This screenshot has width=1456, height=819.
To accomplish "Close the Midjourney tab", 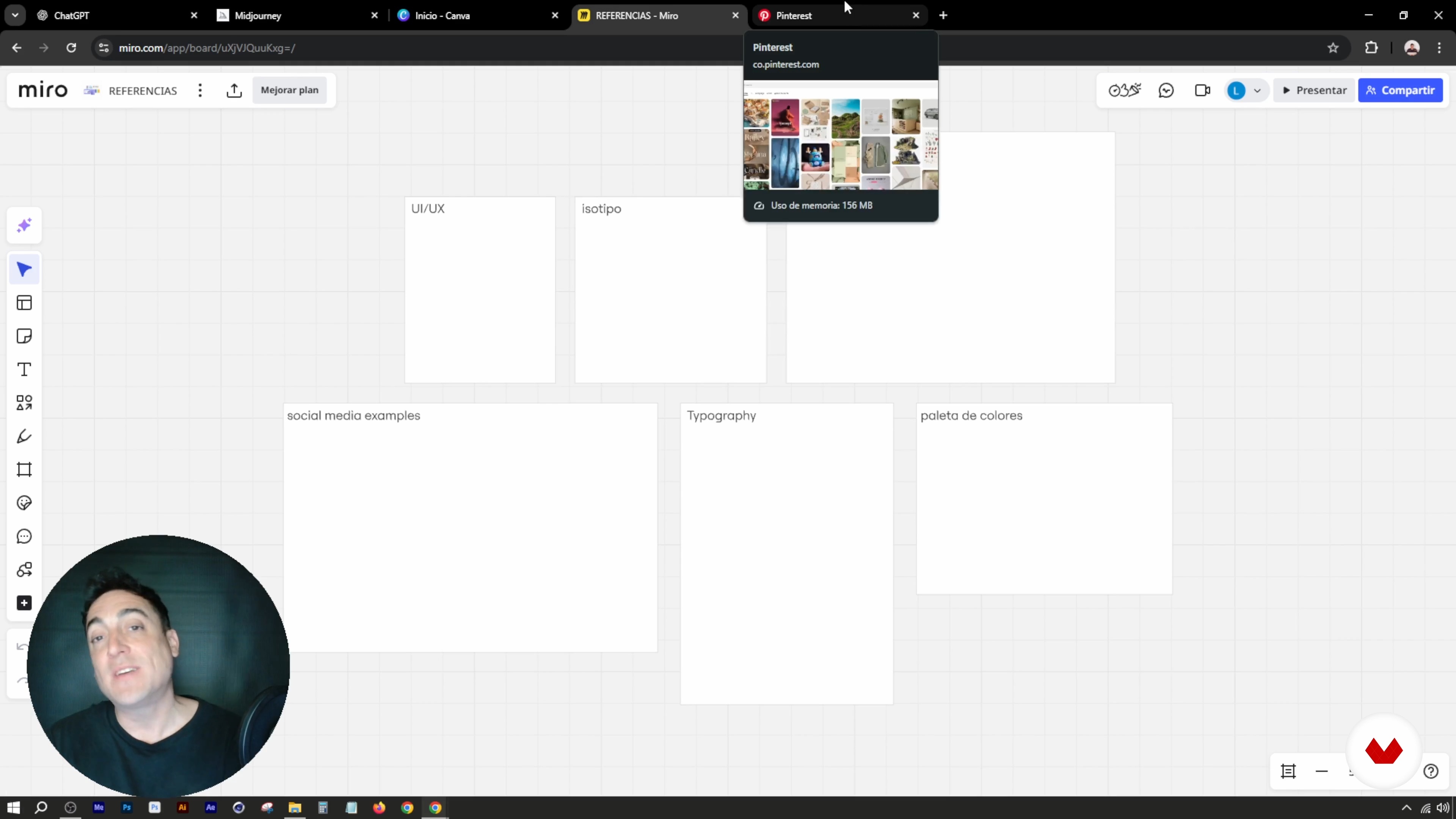I will click(x=374, y=15).
